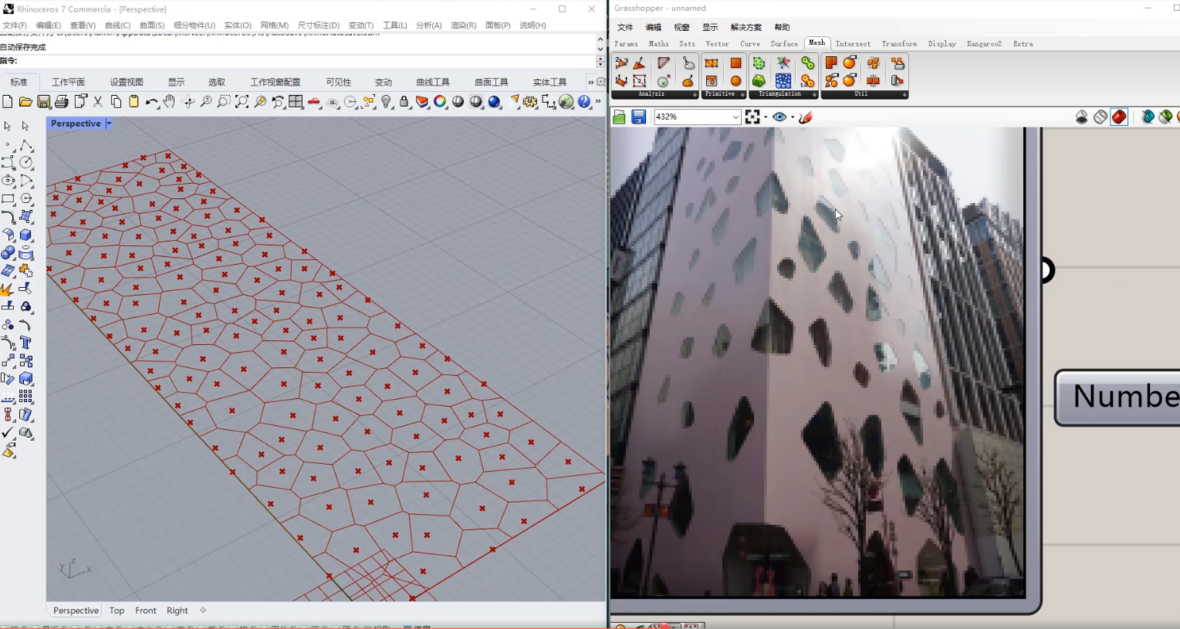Open the Perspective viewport title dropdown arrow
This screenshot has height=629, width=1180.
[109, 123]
